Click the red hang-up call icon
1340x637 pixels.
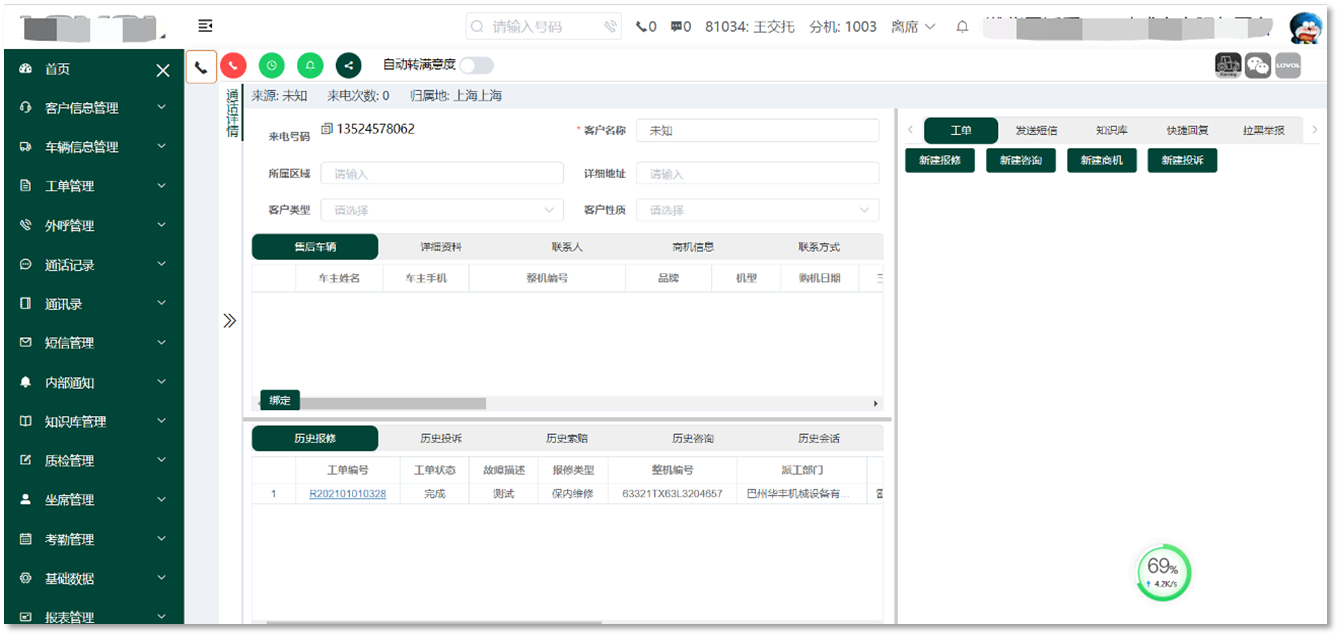[x=233, y=66]
